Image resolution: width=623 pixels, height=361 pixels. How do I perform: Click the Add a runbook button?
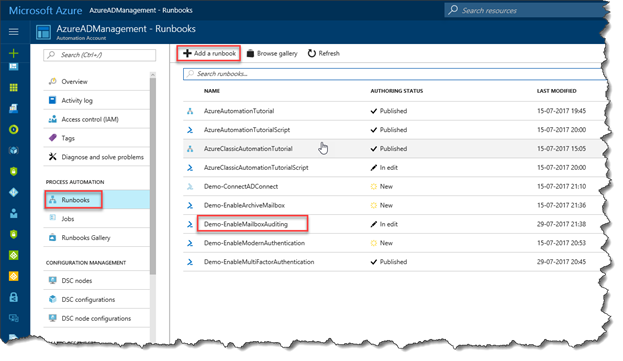pyautogui.click(x=209, y=53)
